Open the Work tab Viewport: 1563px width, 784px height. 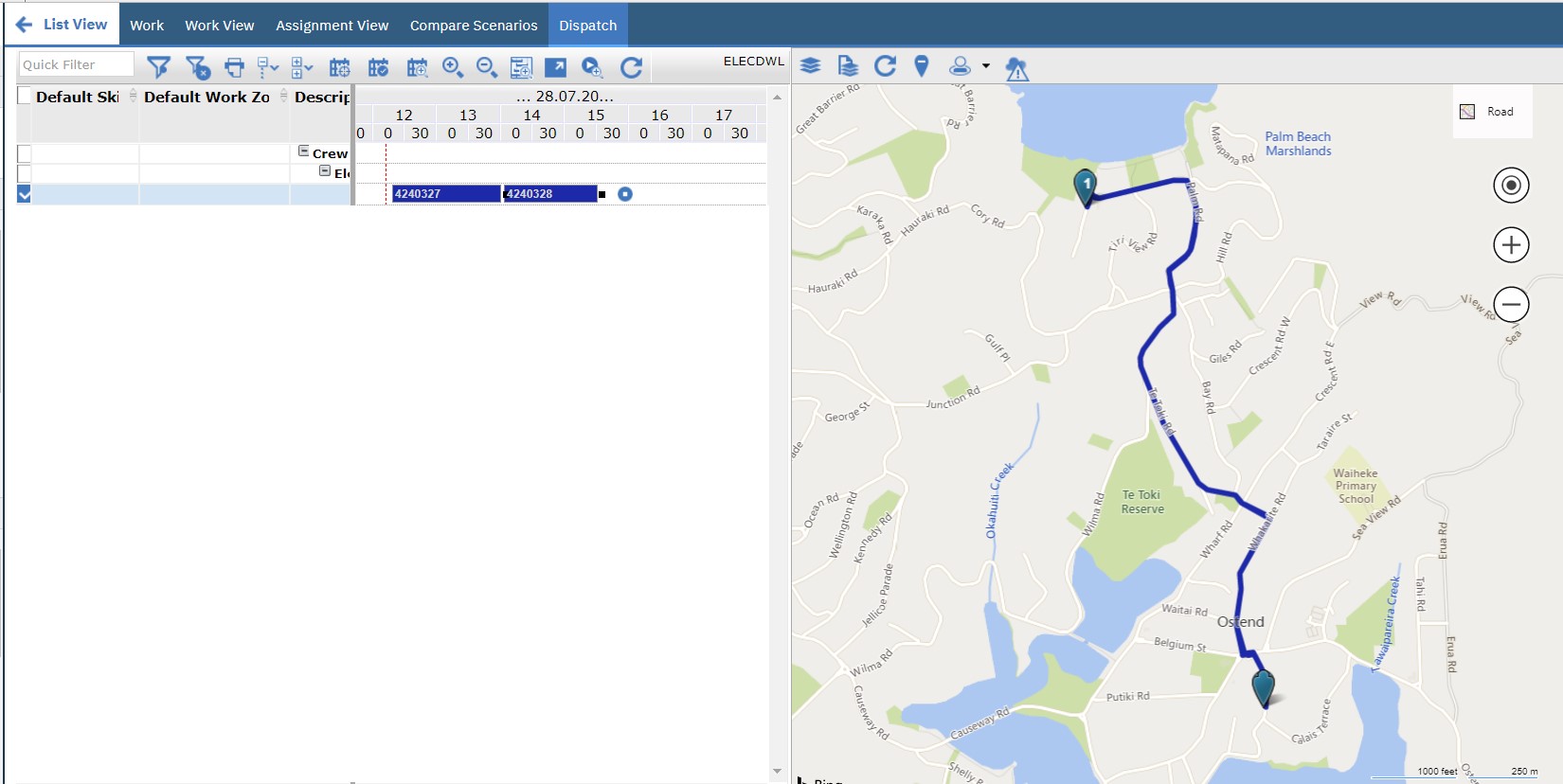click(x=147, y=26)
